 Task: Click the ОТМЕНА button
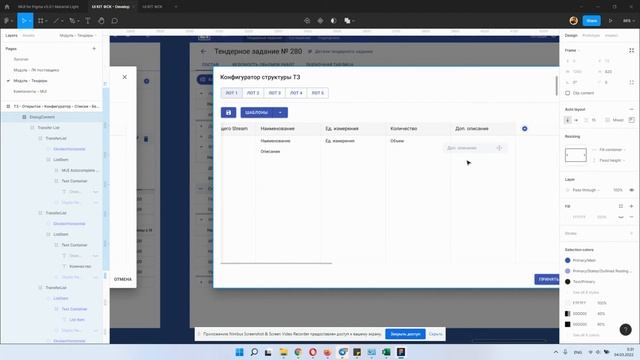click(122, 279)
